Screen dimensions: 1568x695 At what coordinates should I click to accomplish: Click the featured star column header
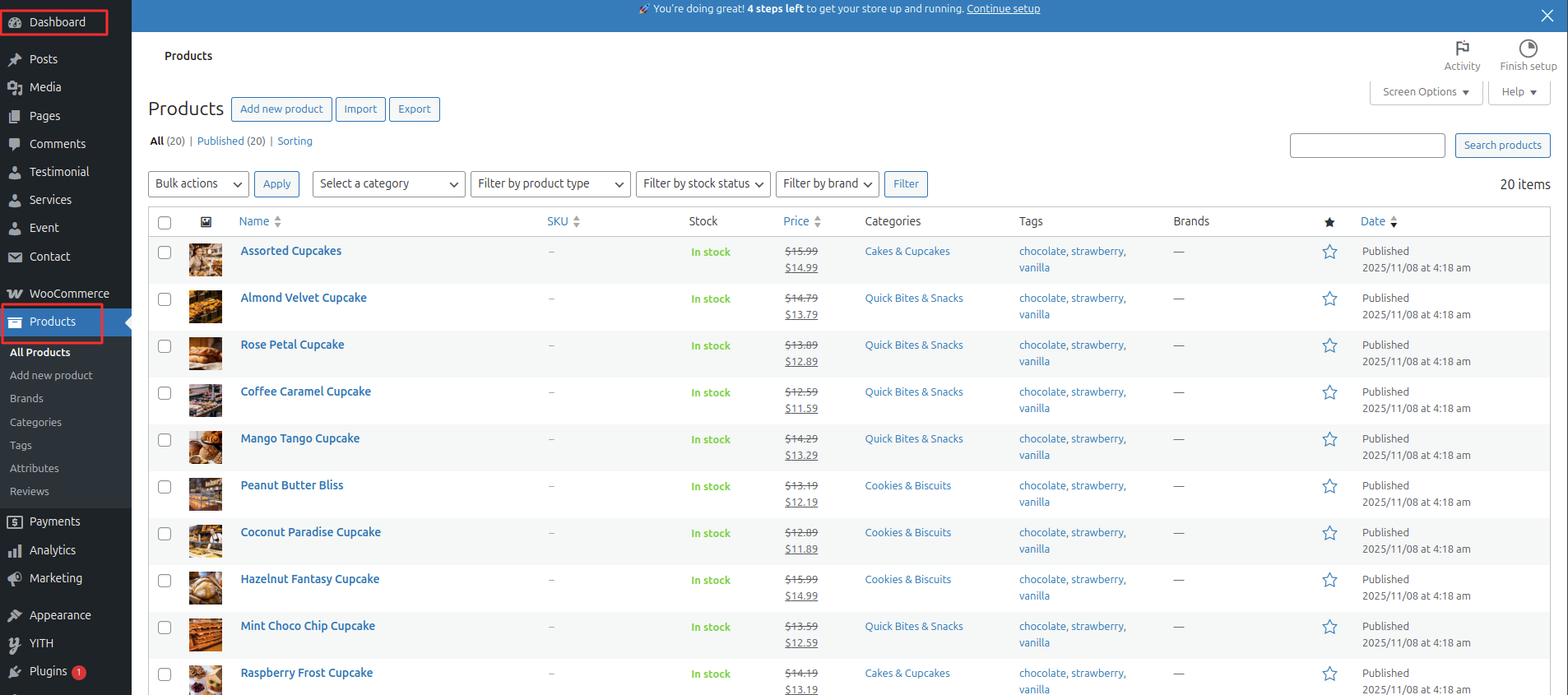[1329, 222]
